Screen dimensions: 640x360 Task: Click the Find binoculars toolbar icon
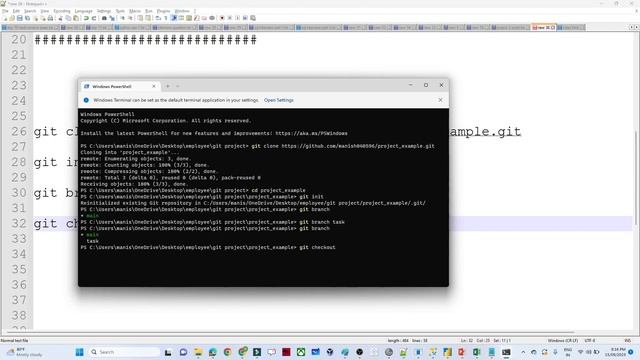[104, 18]
